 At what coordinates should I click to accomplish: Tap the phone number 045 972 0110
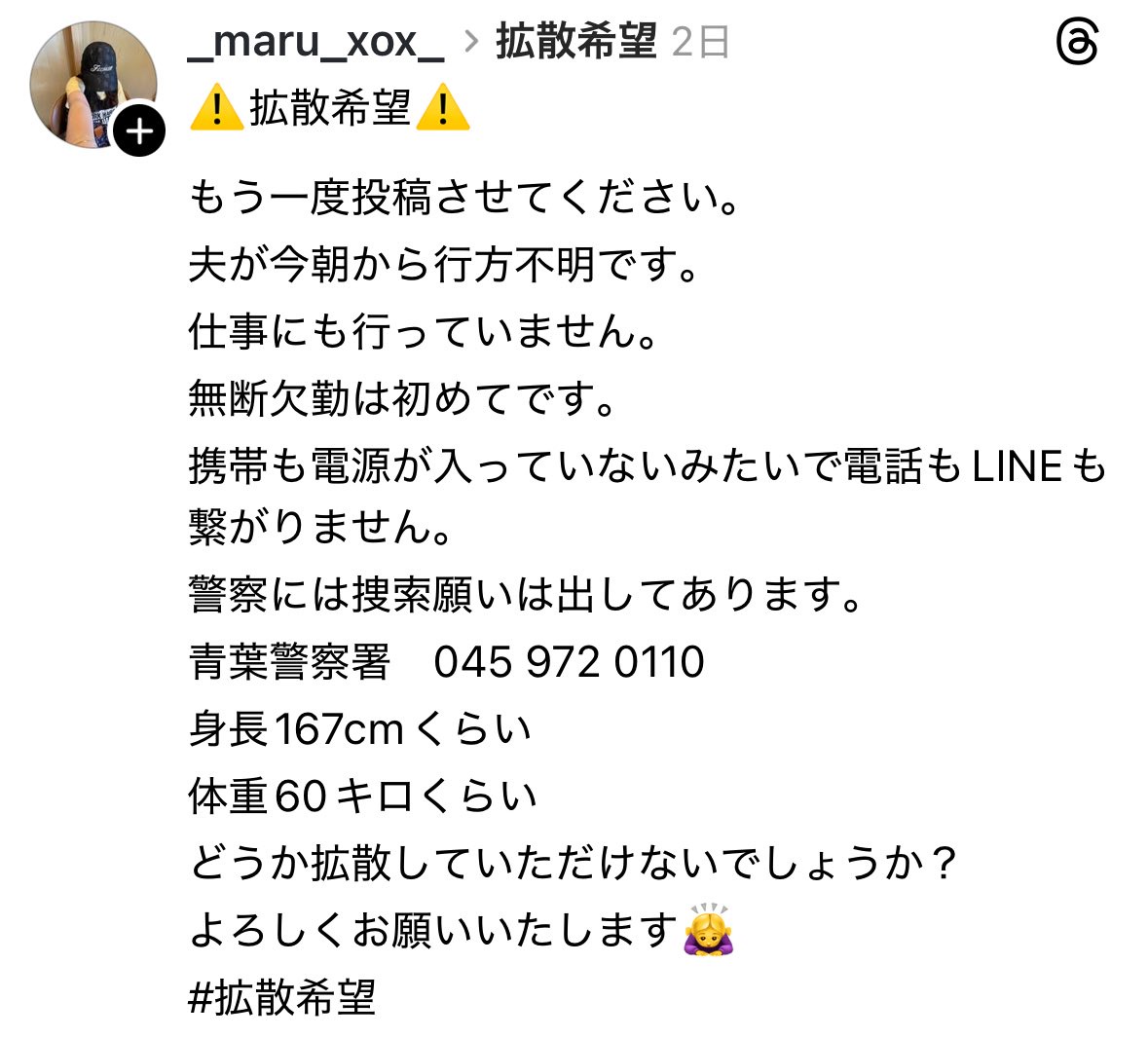pos(569,662)
